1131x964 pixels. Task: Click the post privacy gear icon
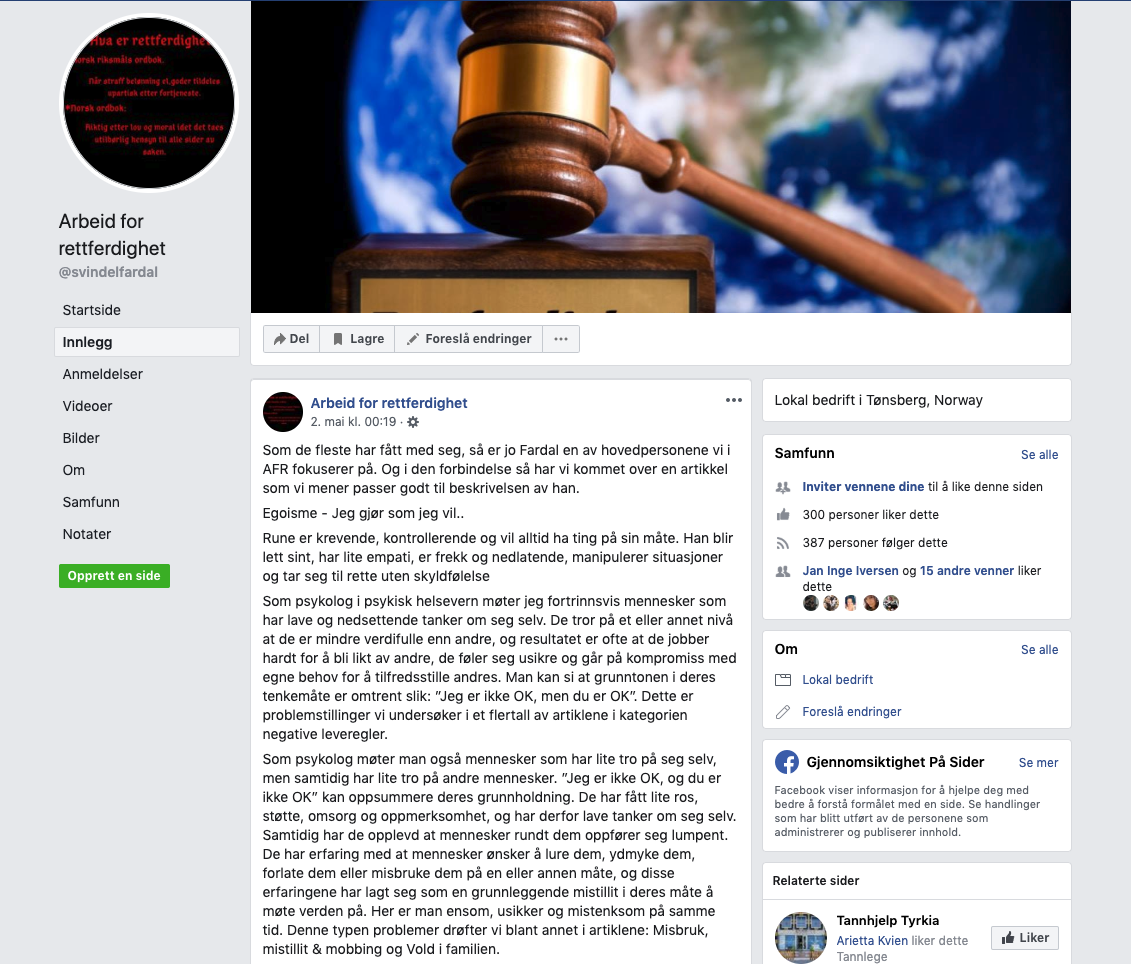413,422
